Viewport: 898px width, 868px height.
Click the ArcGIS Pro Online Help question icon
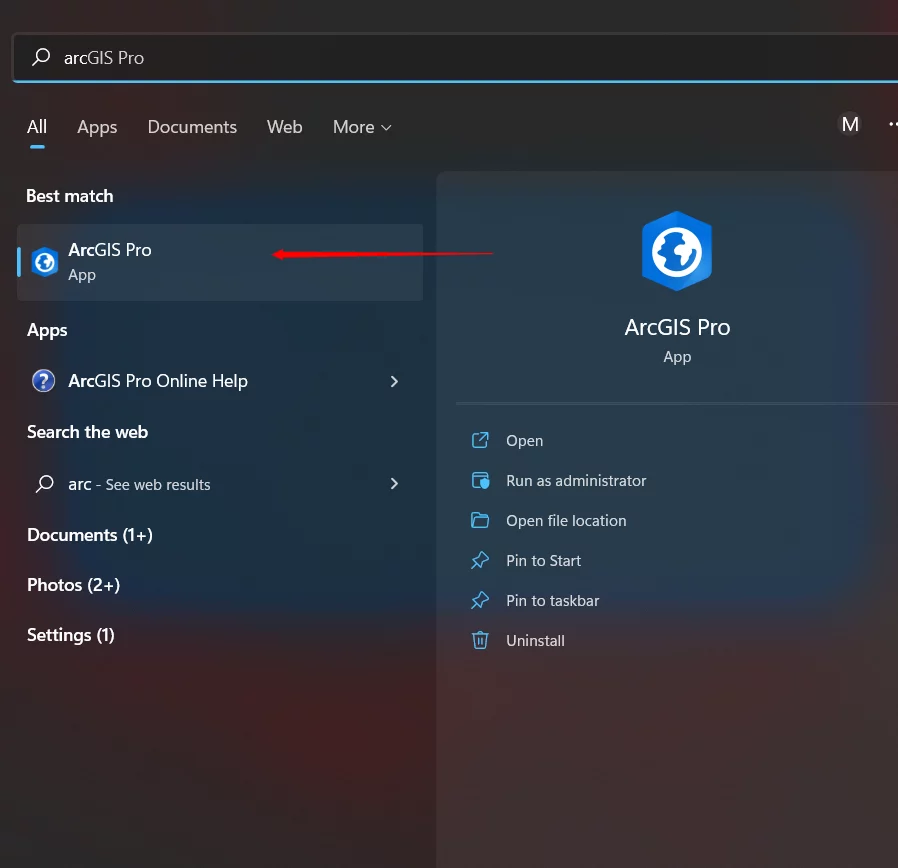click(44, 381)
